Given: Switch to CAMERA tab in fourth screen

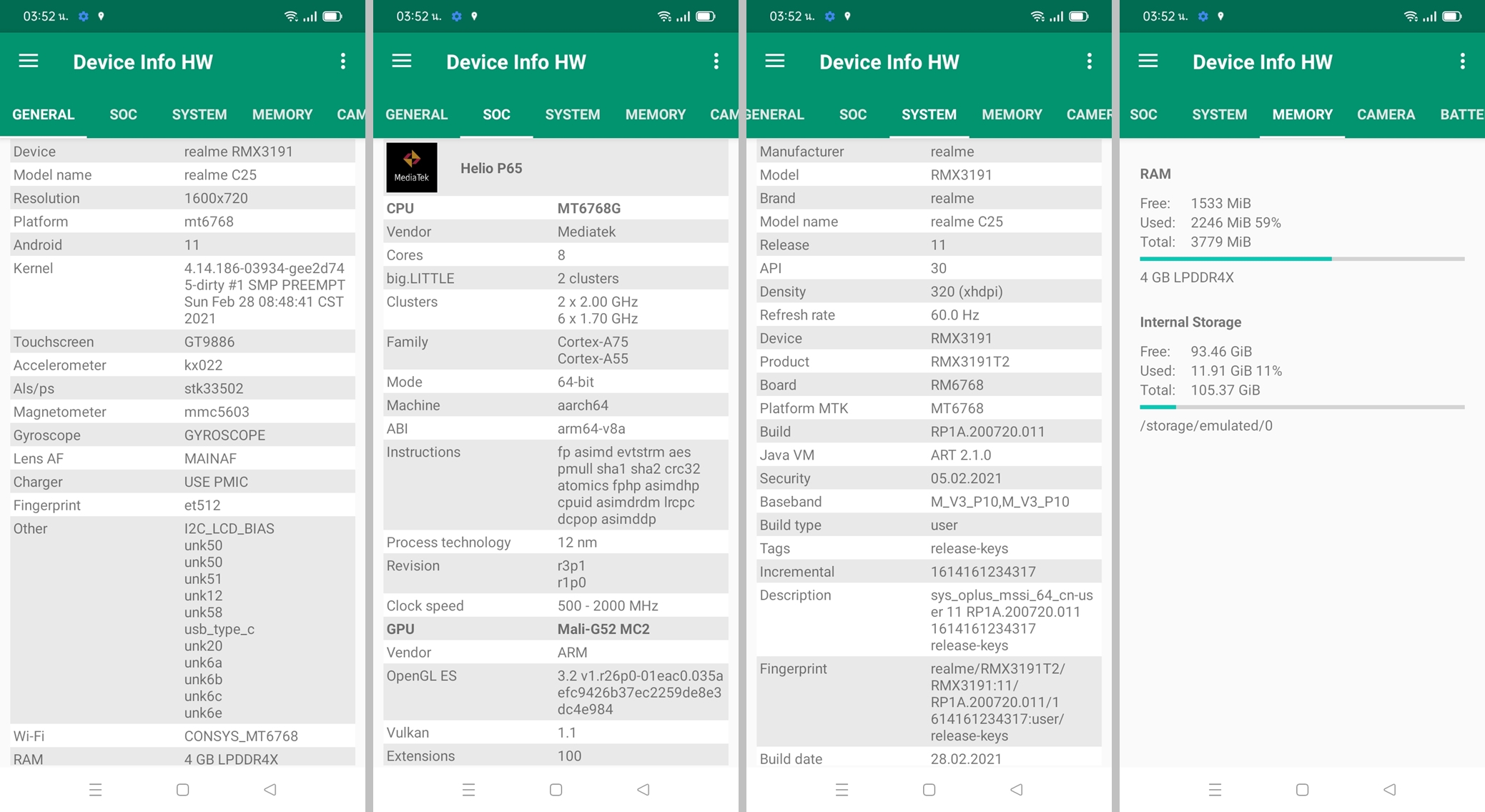Looking at the screenshot, I should (x=1386, y=114).
